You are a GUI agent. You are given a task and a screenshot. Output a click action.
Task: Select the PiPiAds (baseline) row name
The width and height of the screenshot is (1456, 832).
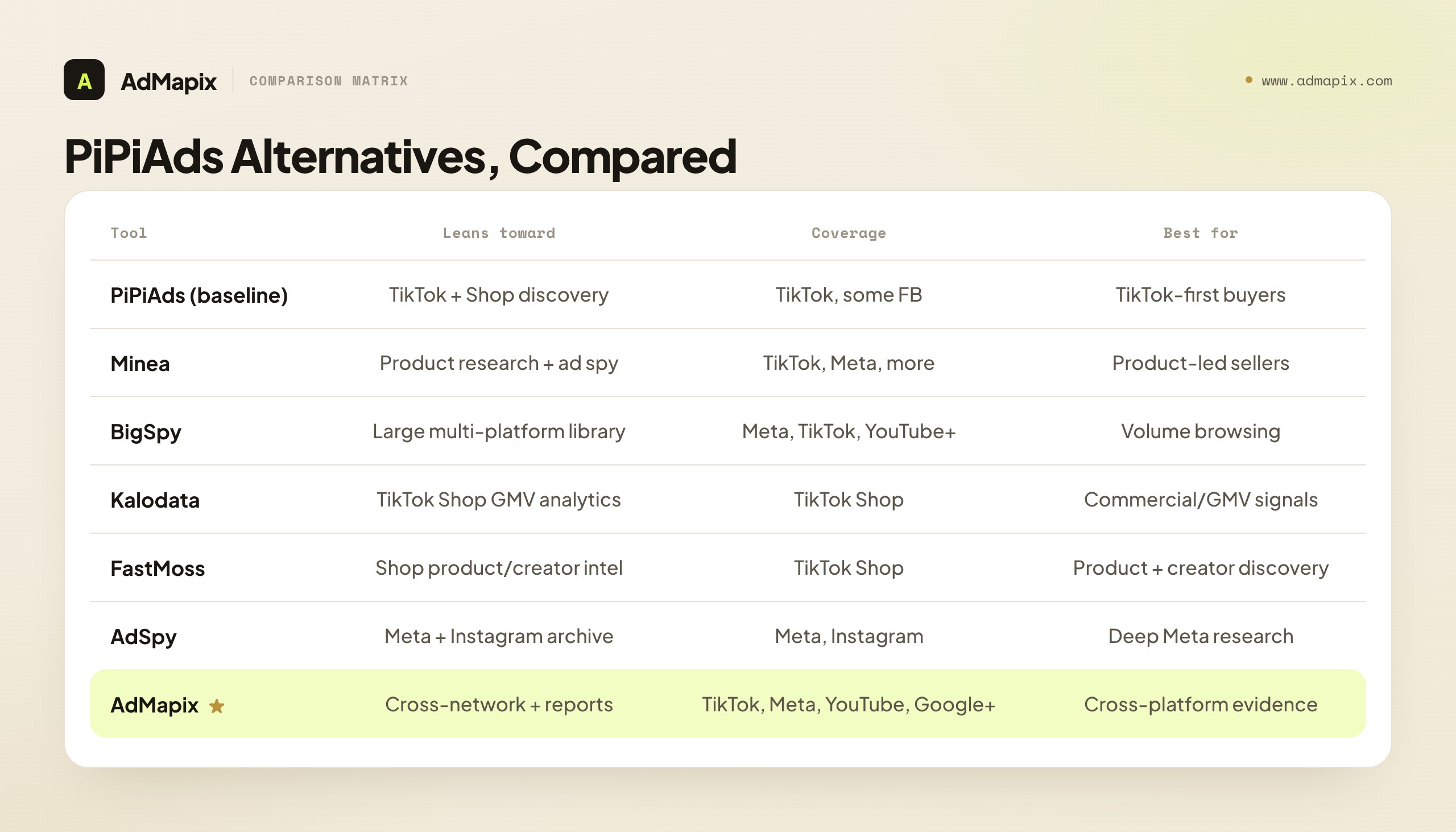(198, 295)
